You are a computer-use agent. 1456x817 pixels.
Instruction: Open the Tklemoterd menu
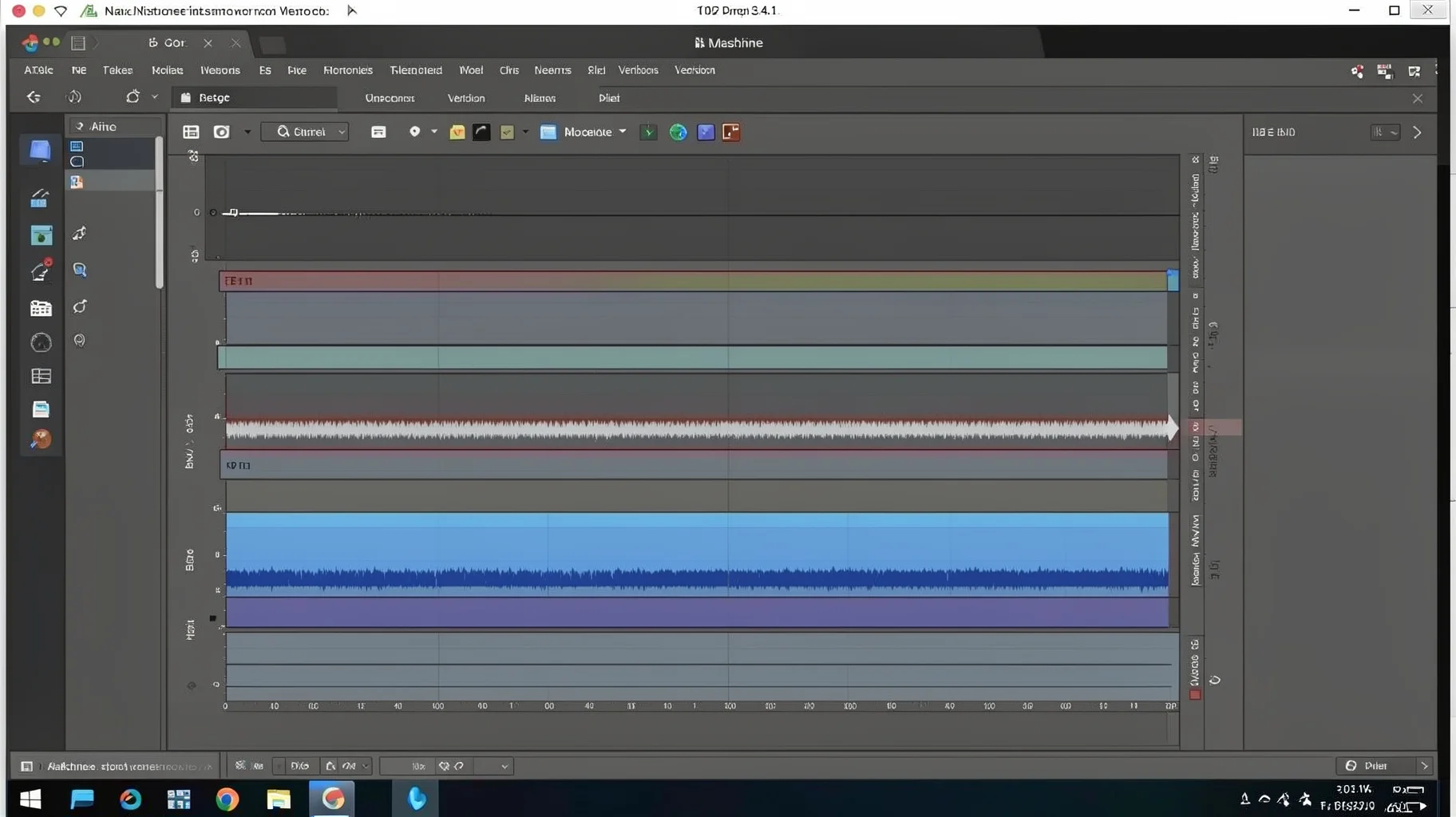(x=416, y=70)
